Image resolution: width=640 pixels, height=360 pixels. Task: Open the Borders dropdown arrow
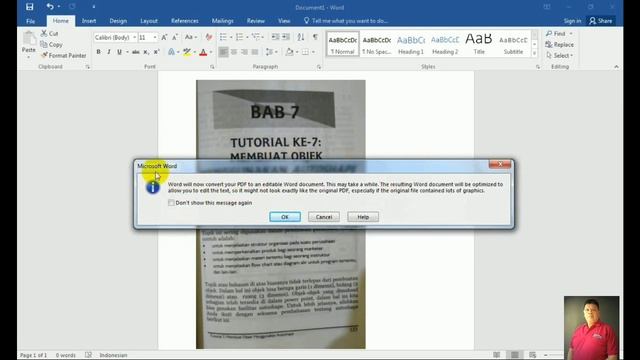pyautogui.click(x=313, y=52)
